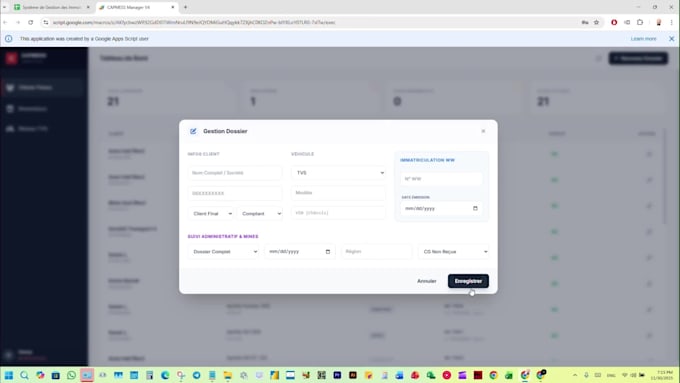Click the Date Émission date field
The image size is (680, 383).
pos(441,208)
